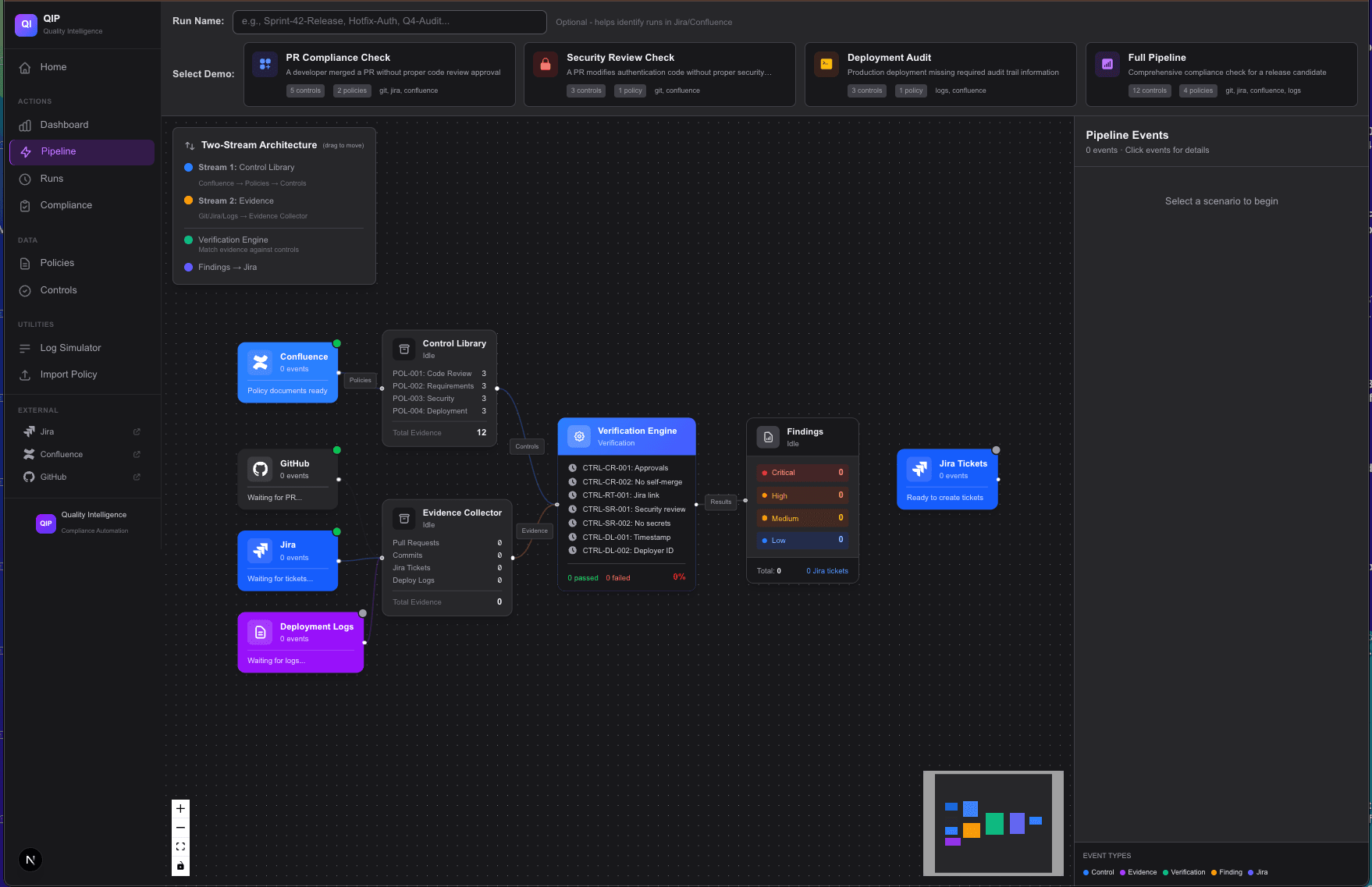1372x887 pixels.
Task: Open the Log Simulator utility
Action: click(x=70, y=347)
